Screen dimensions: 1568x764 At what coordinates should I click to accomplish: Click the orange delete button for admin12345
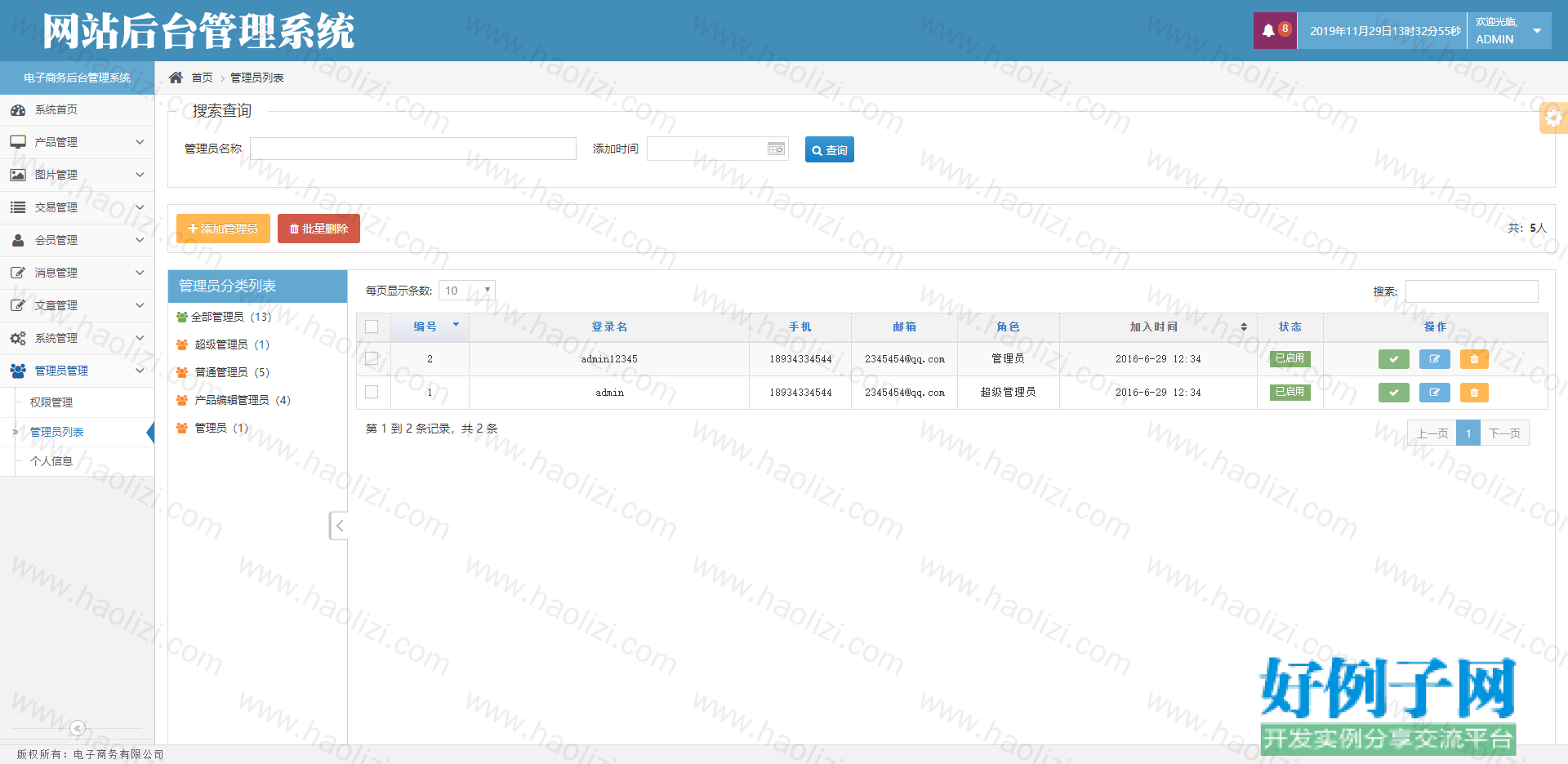pos(1474,359)
